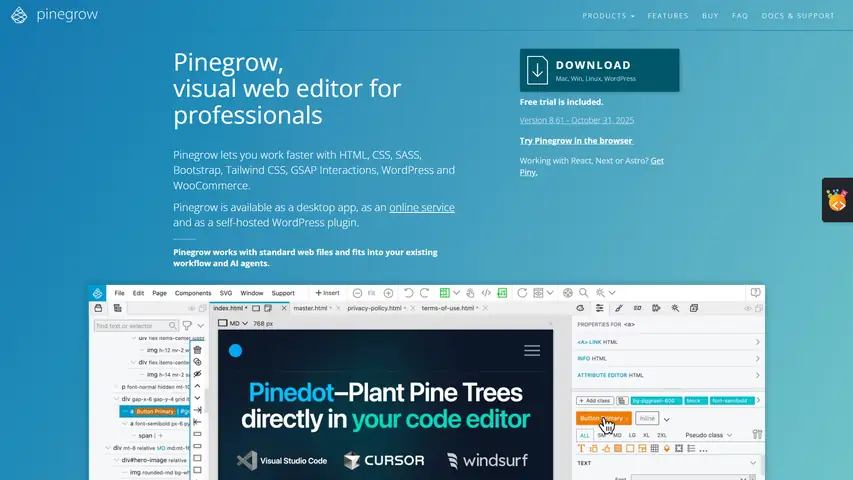
Task: Go to the Features page
Action: coord(667,16)
